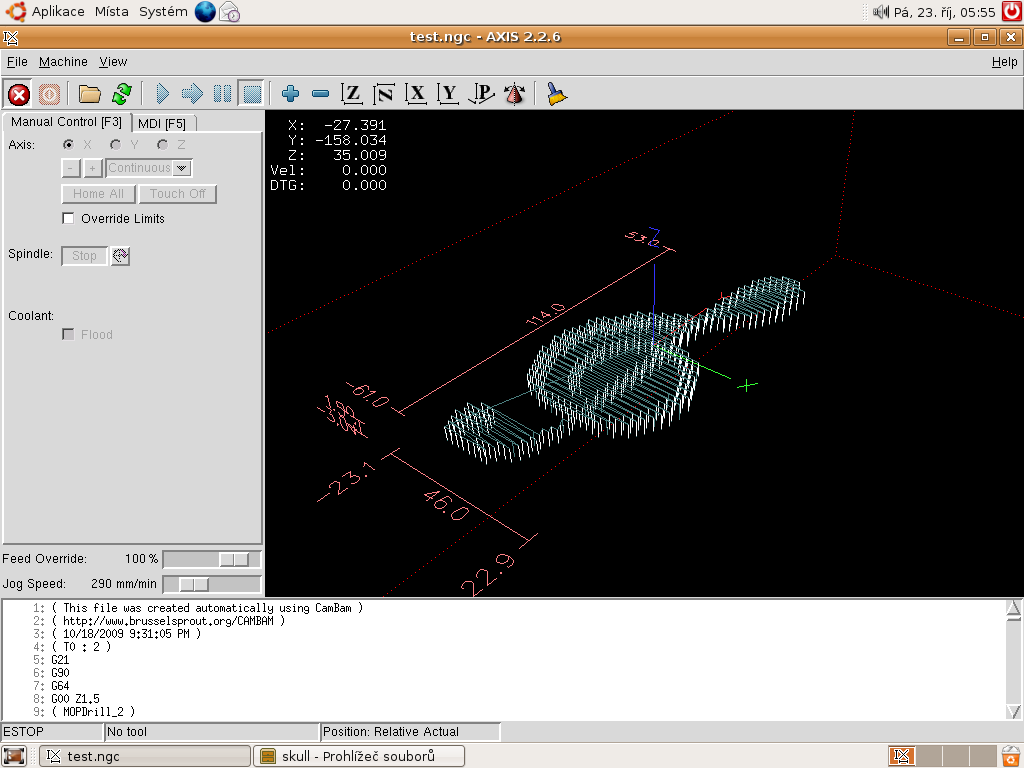This screenshot has width=1024, height=768.
Task: Switch to the MDI [F5] tab
Action: [x=162, y=123]
